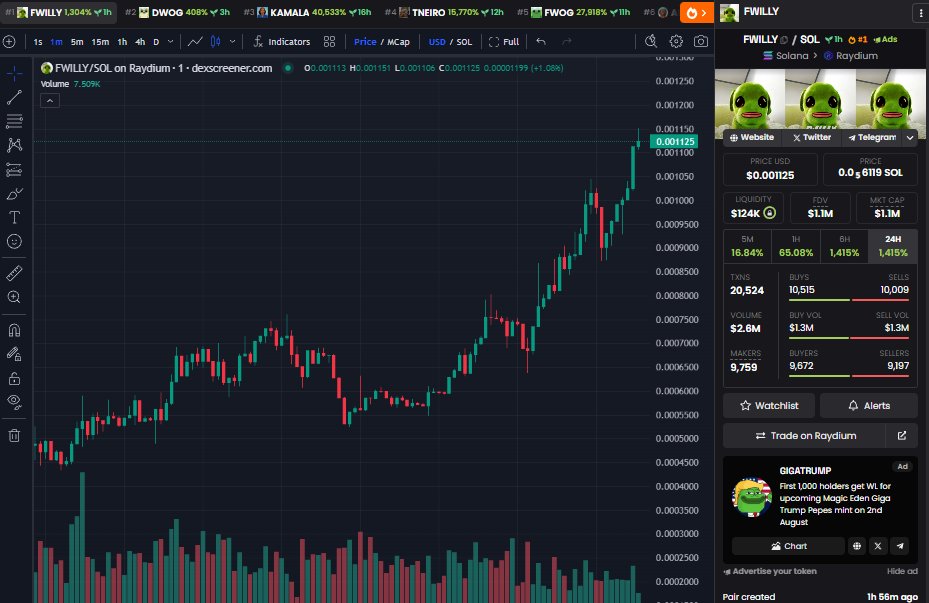Click the add symbol plus icon
Image resolution: width=929 pixels, height=603 pixels.
(x=9, y=41)
